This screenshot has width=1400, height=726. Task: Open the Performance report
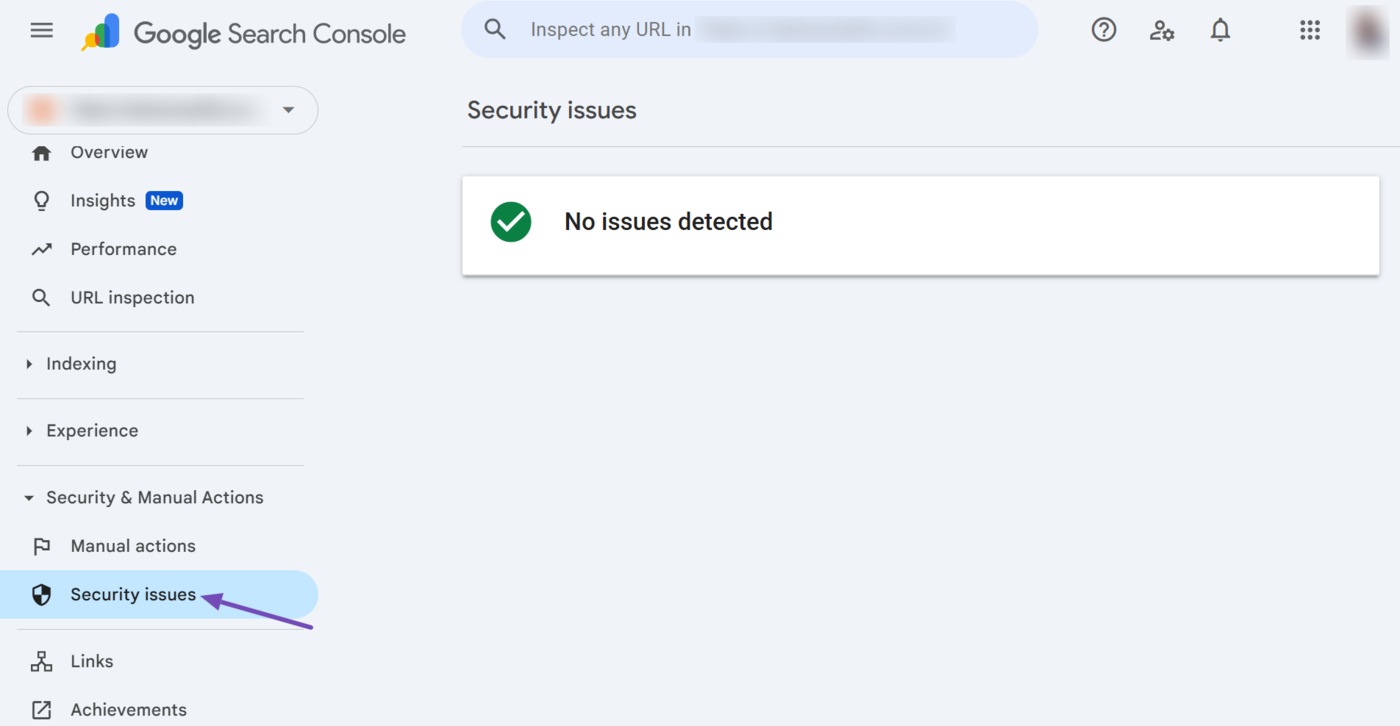(x=123, y=250)
